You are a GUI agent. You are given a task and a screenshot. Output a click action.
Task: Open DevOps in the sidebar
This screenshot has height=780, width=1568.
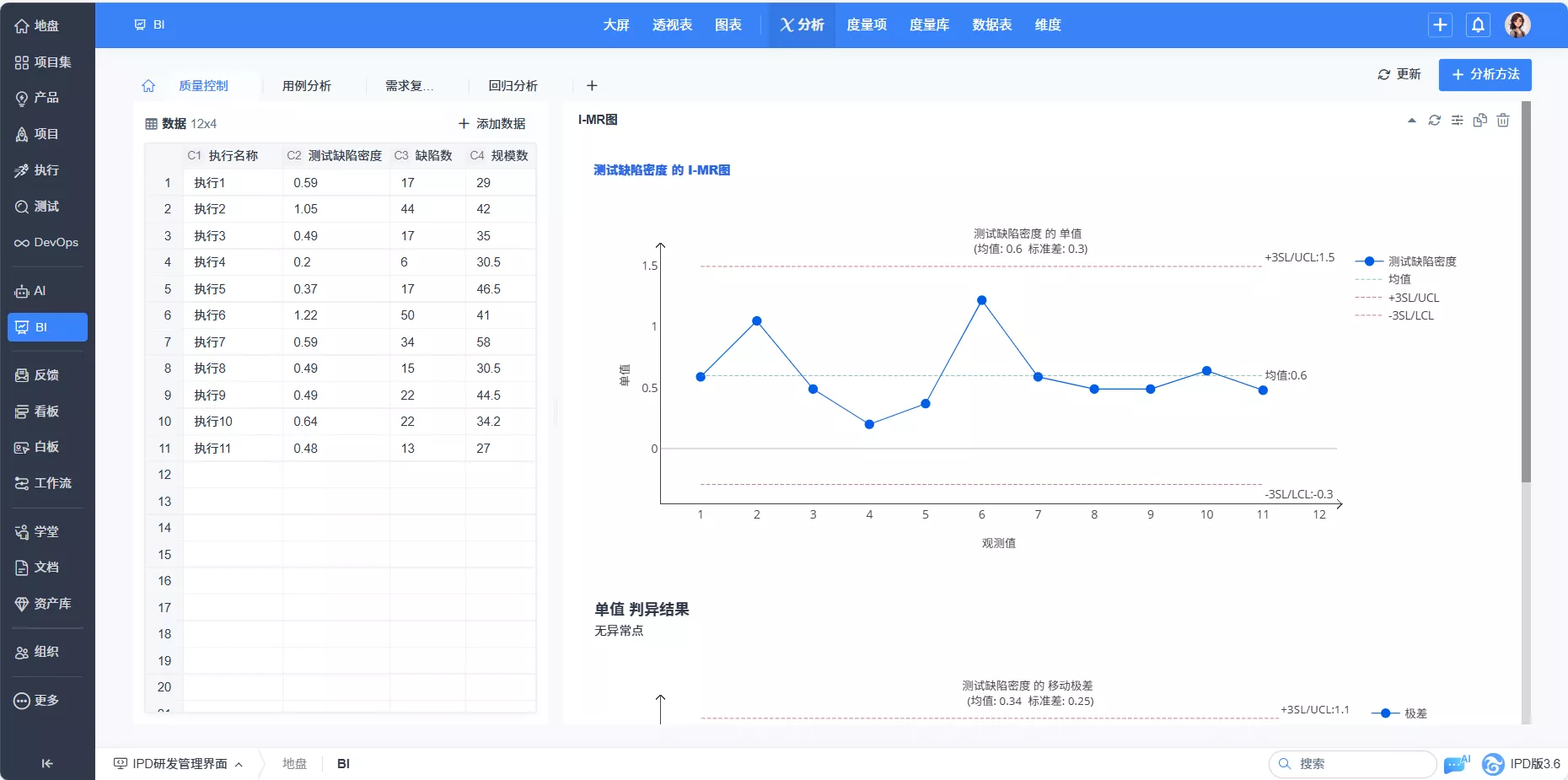47,243
